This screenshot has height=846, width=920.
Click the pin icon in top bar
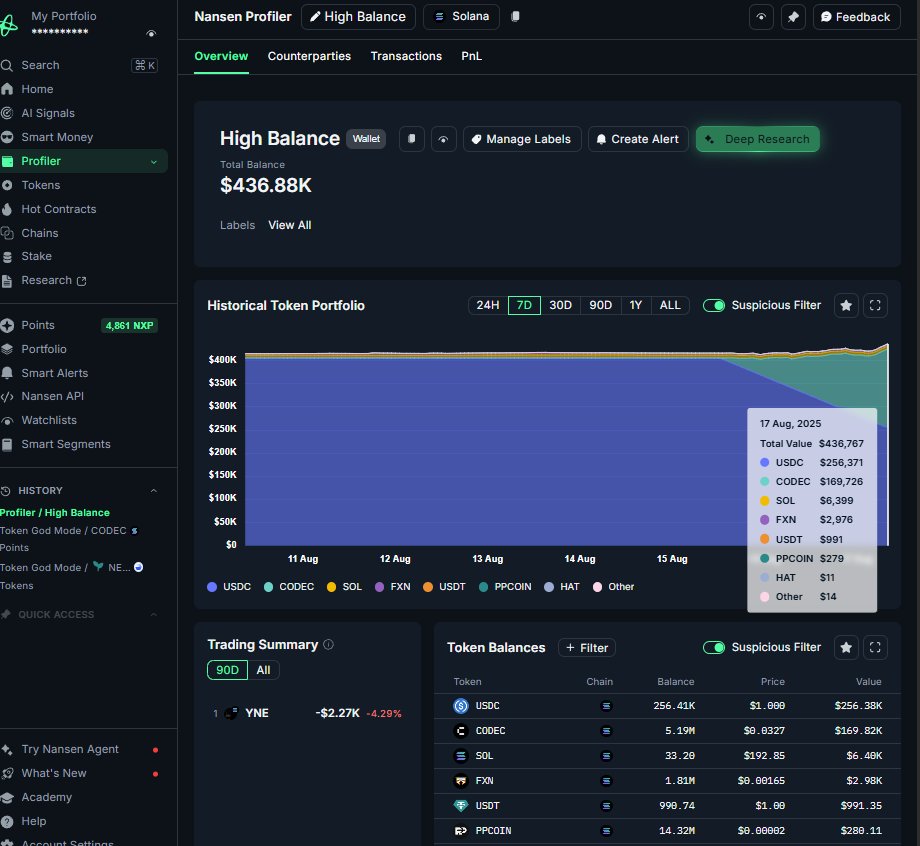click(x=793, y=17)
